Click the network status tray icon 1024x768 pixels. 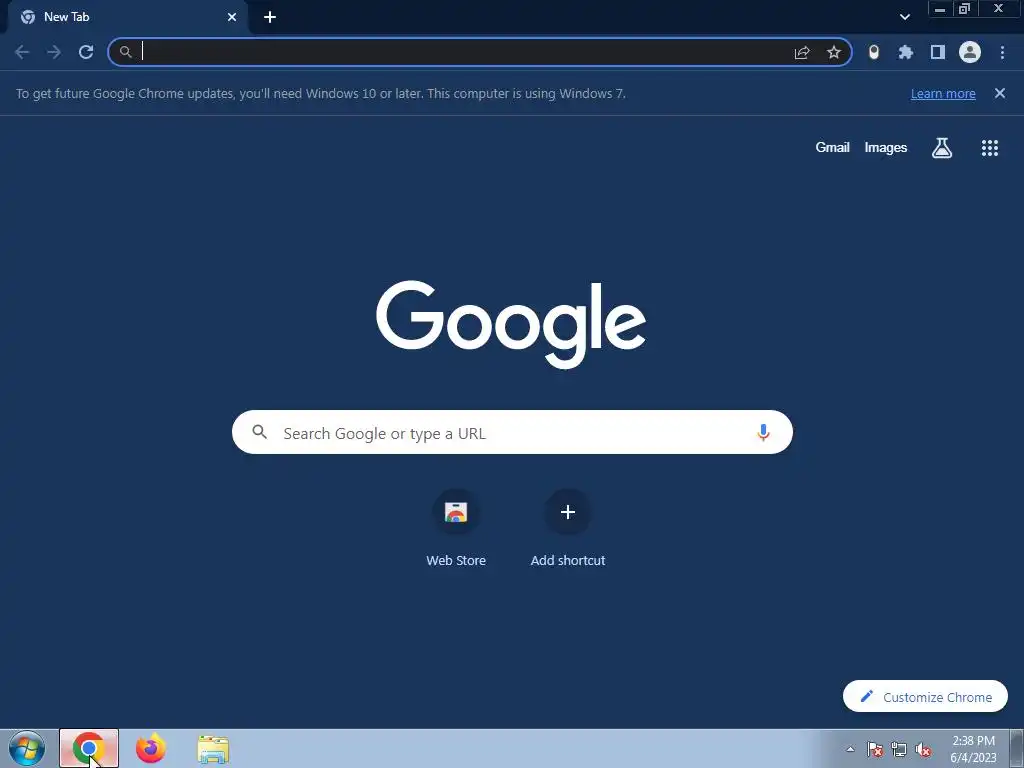899,749
